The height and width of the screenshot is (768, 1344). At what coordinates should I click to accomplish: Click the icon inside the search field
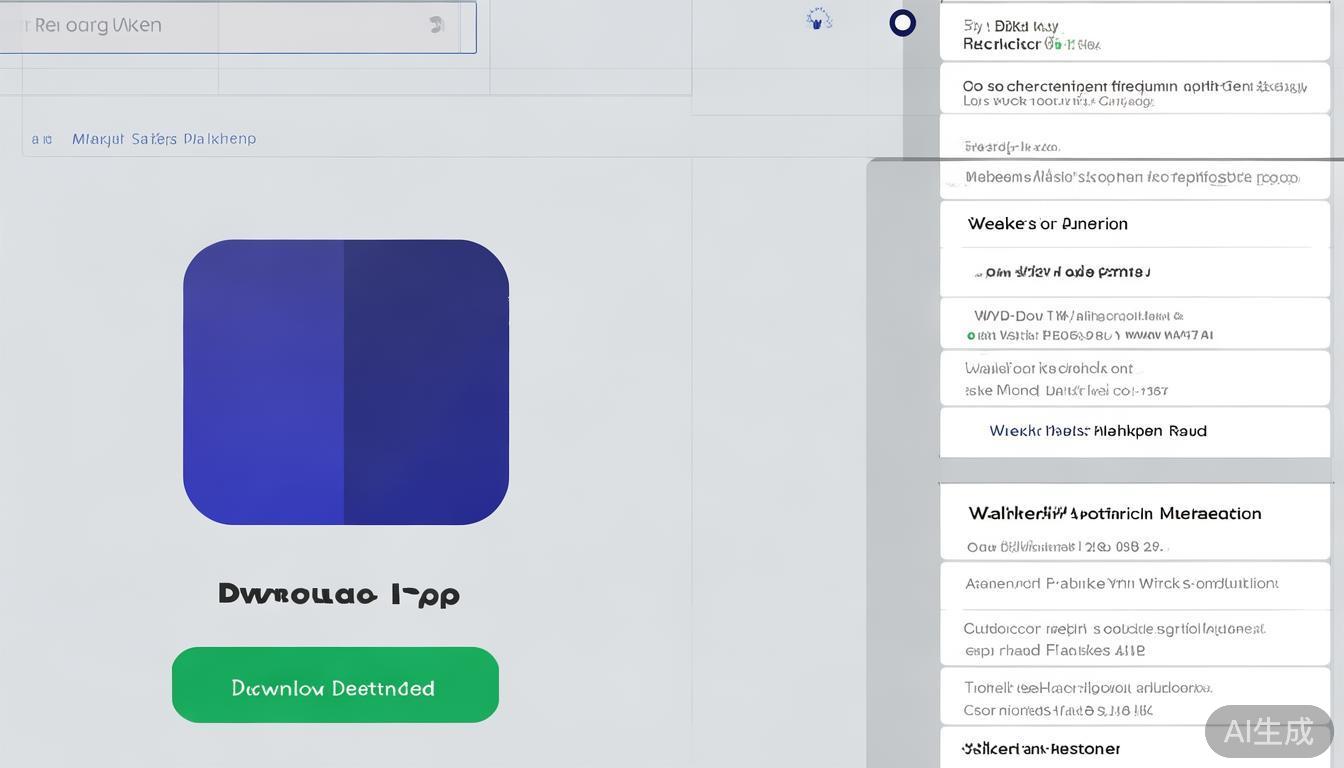436,25
